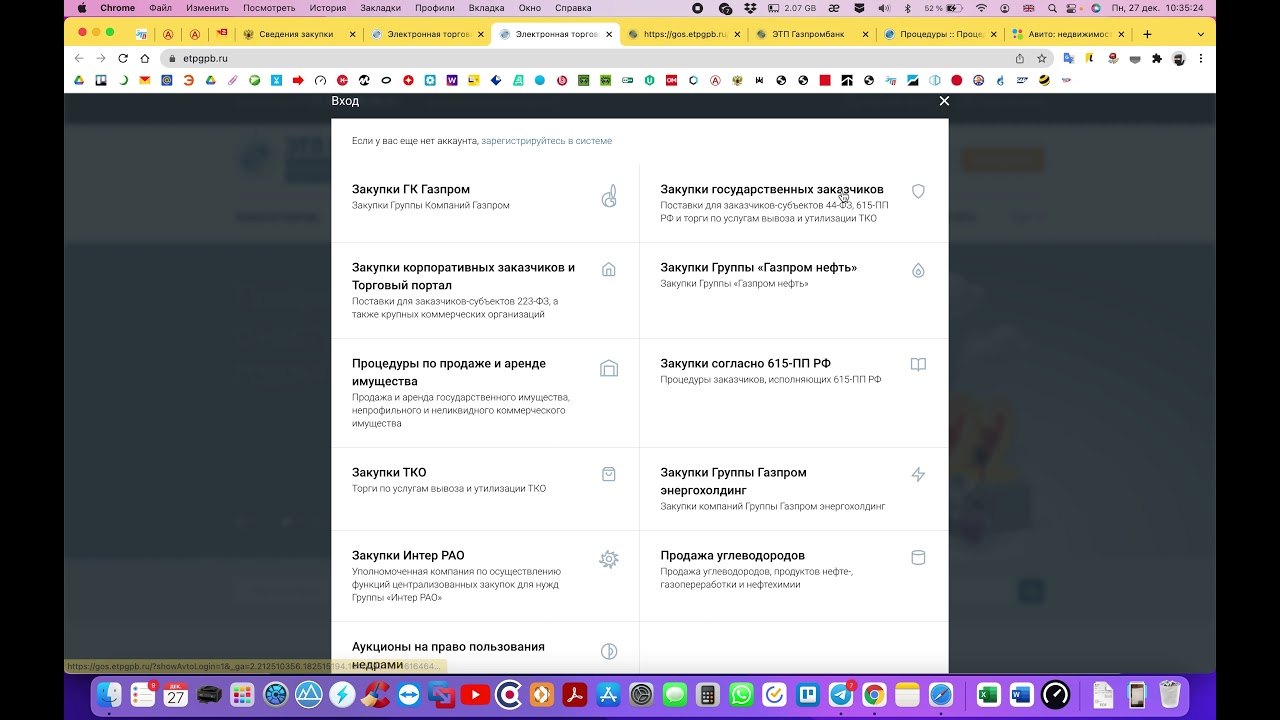Go back to the previous page
The height and width of the screenshot is (720, 1280).
pos(79,58)
